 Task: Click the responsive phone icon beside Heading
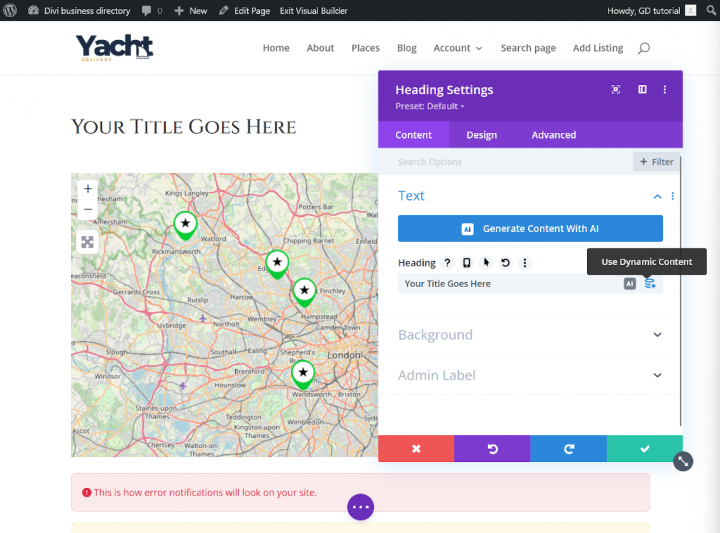[466, 263]
